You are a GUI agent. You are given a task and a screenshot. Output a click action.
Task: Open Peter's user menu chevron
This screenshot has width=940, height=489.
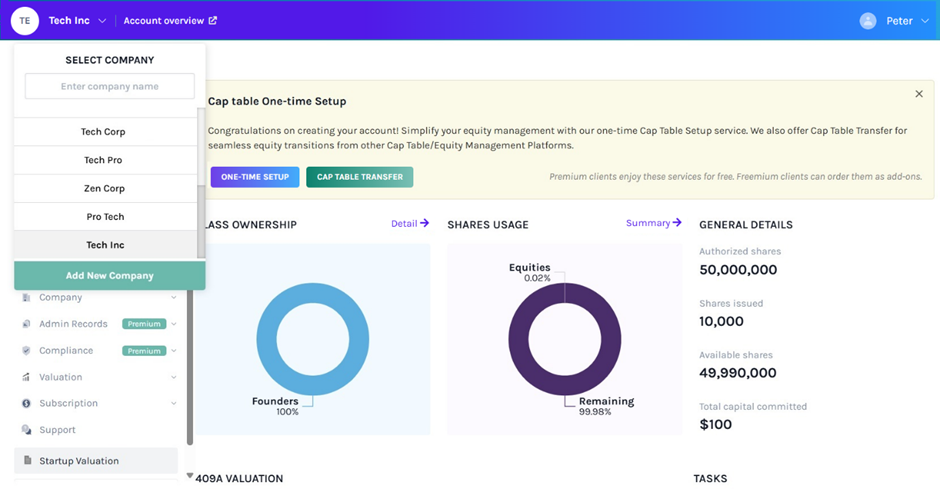click(x=925, y=21)
